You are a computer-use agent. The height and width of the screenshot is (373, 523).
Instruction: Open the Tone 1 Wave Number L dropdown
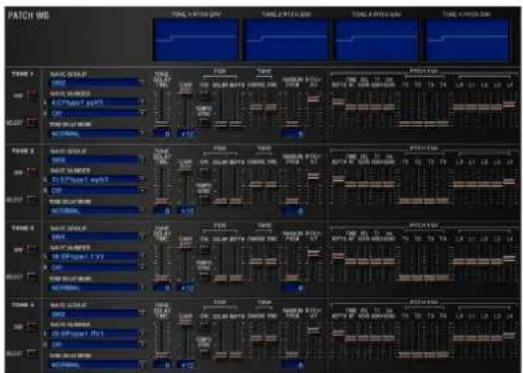(96, 102)
